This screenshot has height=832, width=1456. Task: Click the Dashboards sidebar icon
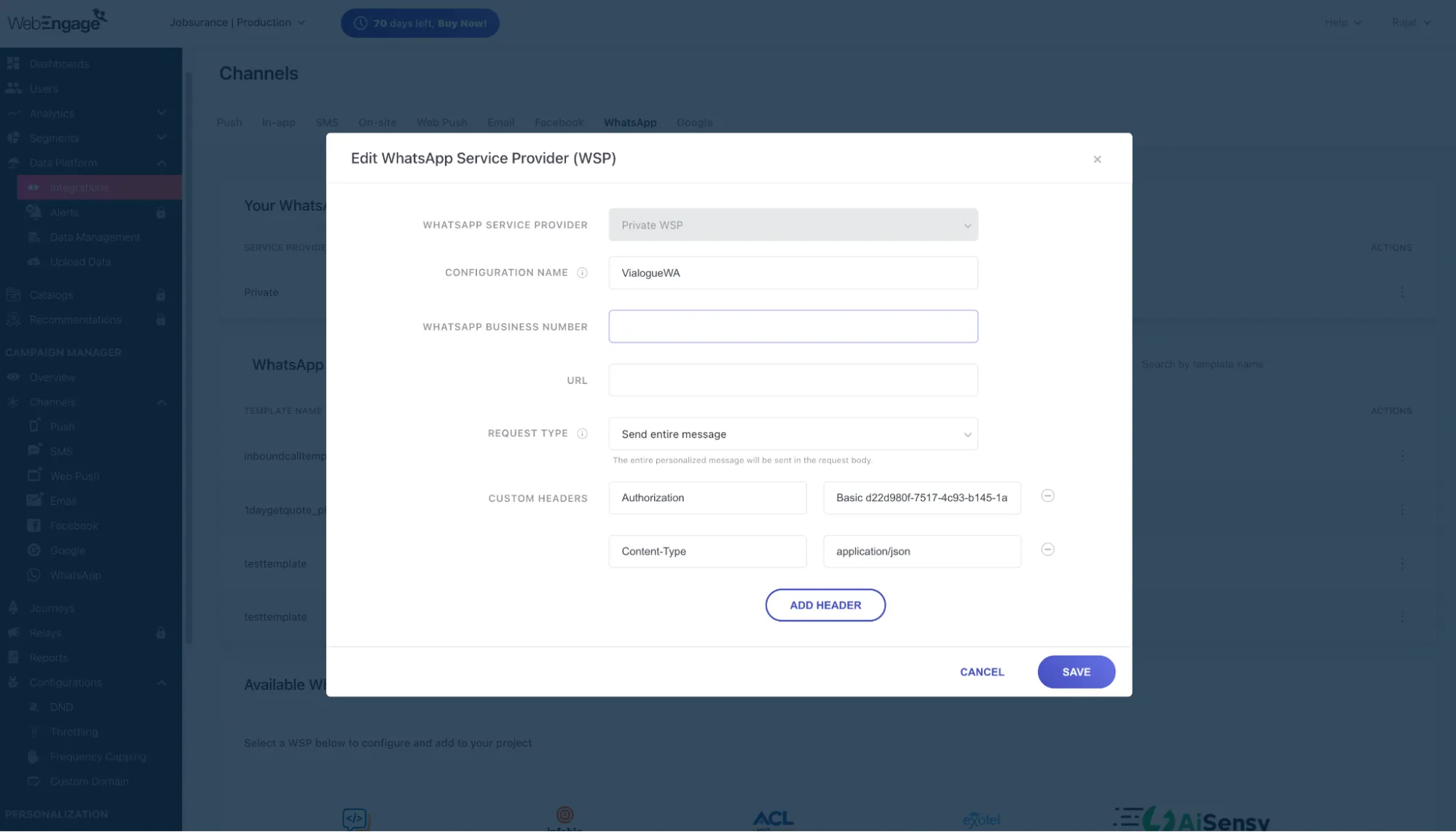pos(13,64)
